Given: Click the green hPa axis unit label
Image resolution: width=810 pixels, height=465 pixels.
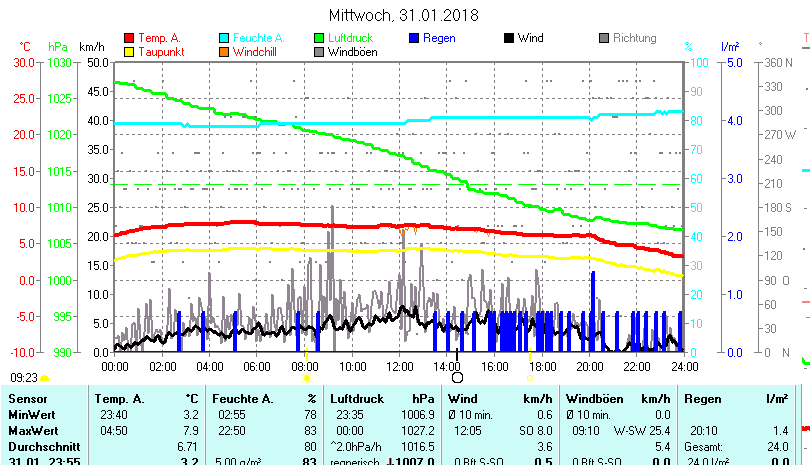Looking at the screenshot, I should [57, 47].
